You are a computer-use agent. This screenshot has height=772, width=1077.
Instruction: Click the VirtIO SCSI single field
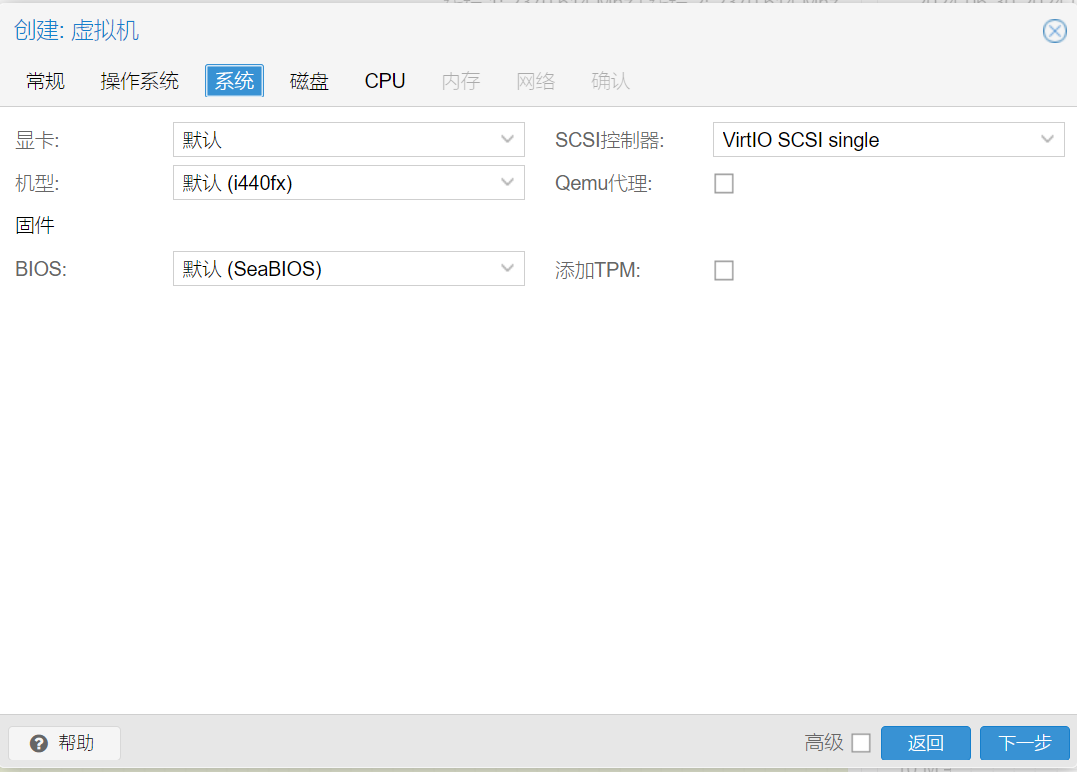pyautogui.click(x=889, y=139)
